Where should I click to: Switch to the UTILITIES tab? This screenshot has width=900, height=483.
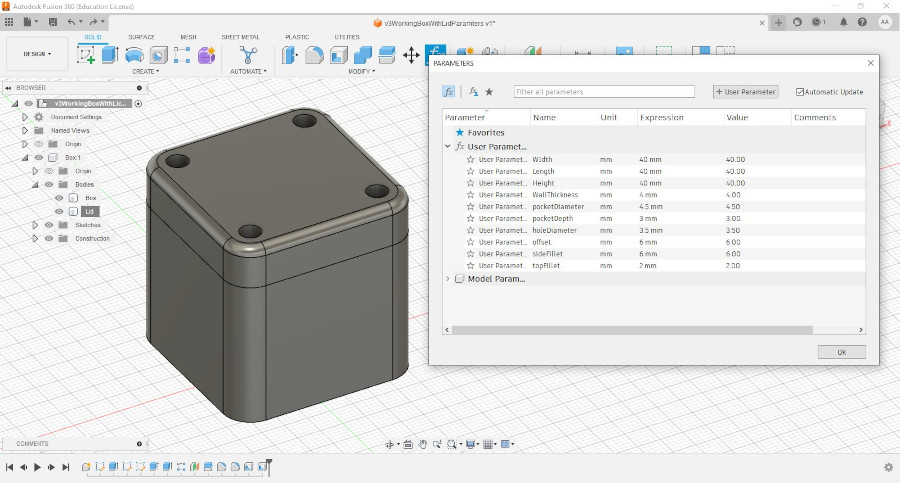coord(347,37)
